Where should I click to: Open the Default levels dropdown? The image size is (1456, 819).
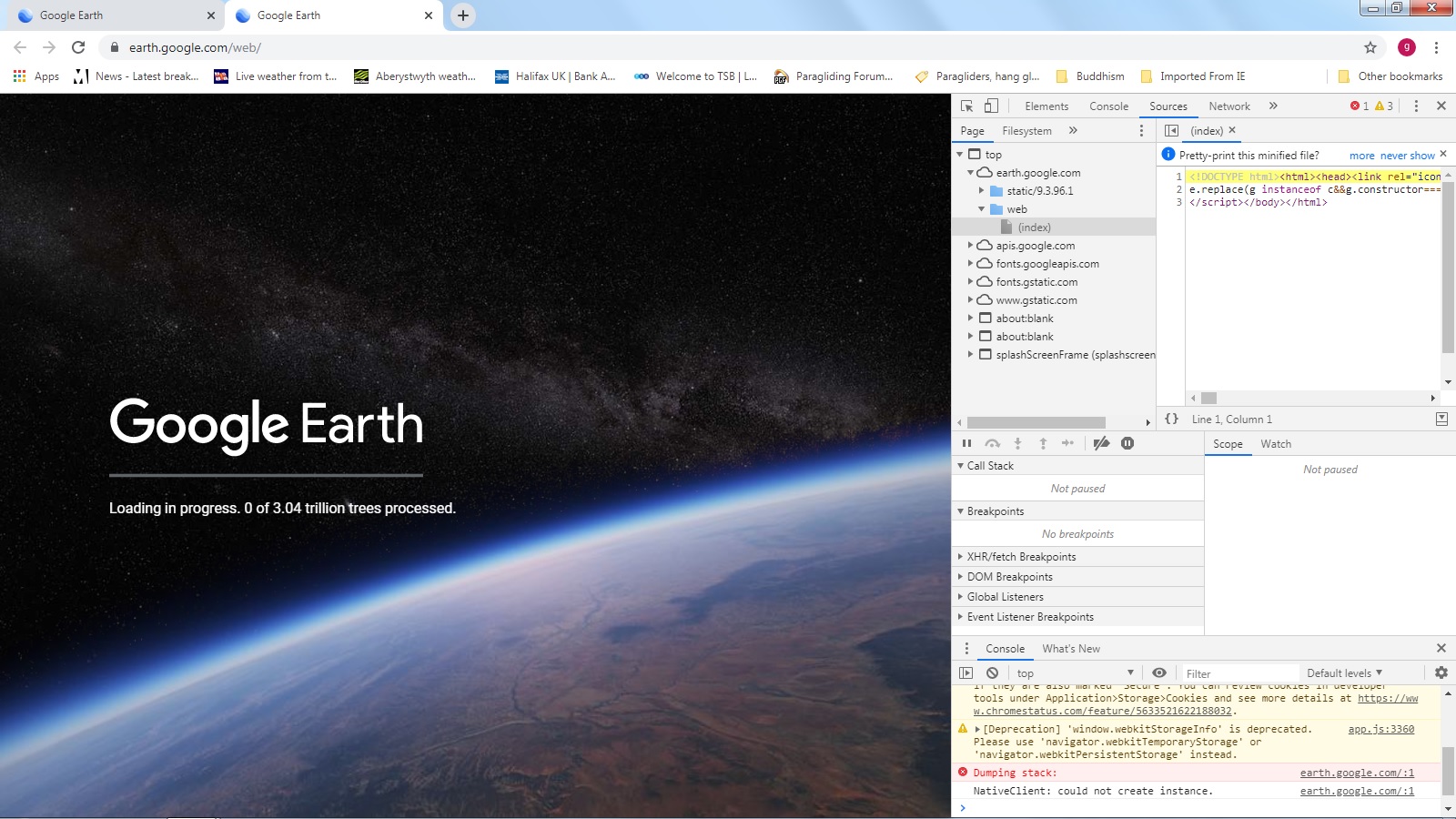(1344, 673)
